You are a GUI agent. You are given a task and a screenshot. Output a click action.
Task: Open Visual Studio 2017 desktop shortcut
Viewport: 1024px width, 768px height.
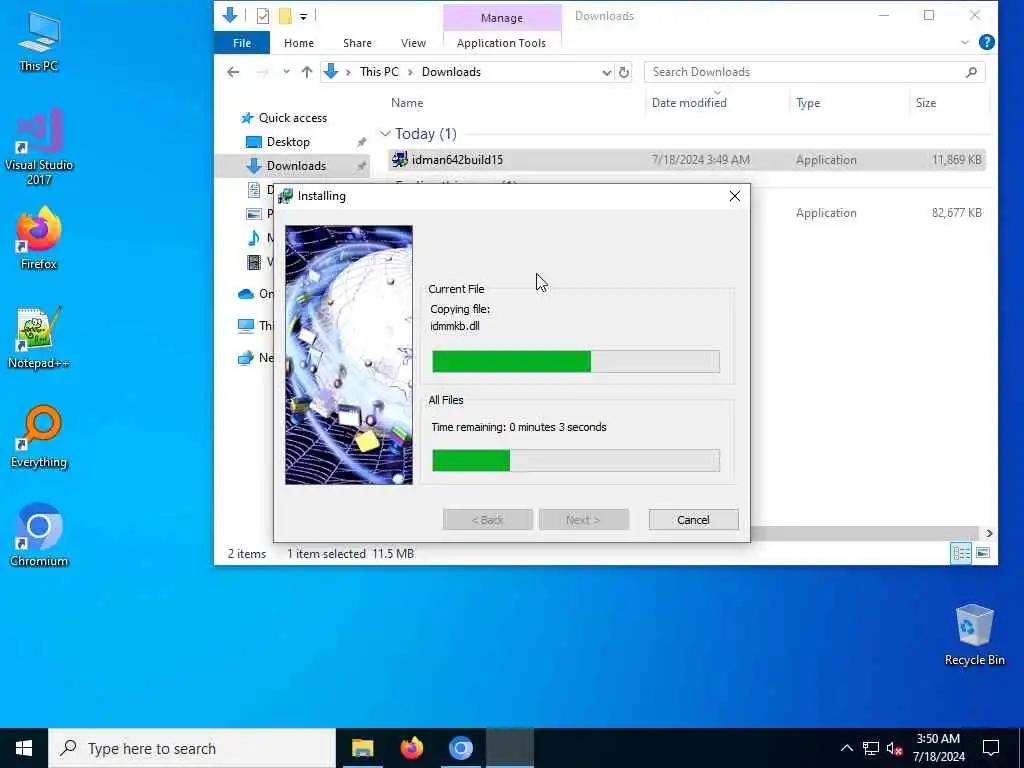(x=39, y=147)
